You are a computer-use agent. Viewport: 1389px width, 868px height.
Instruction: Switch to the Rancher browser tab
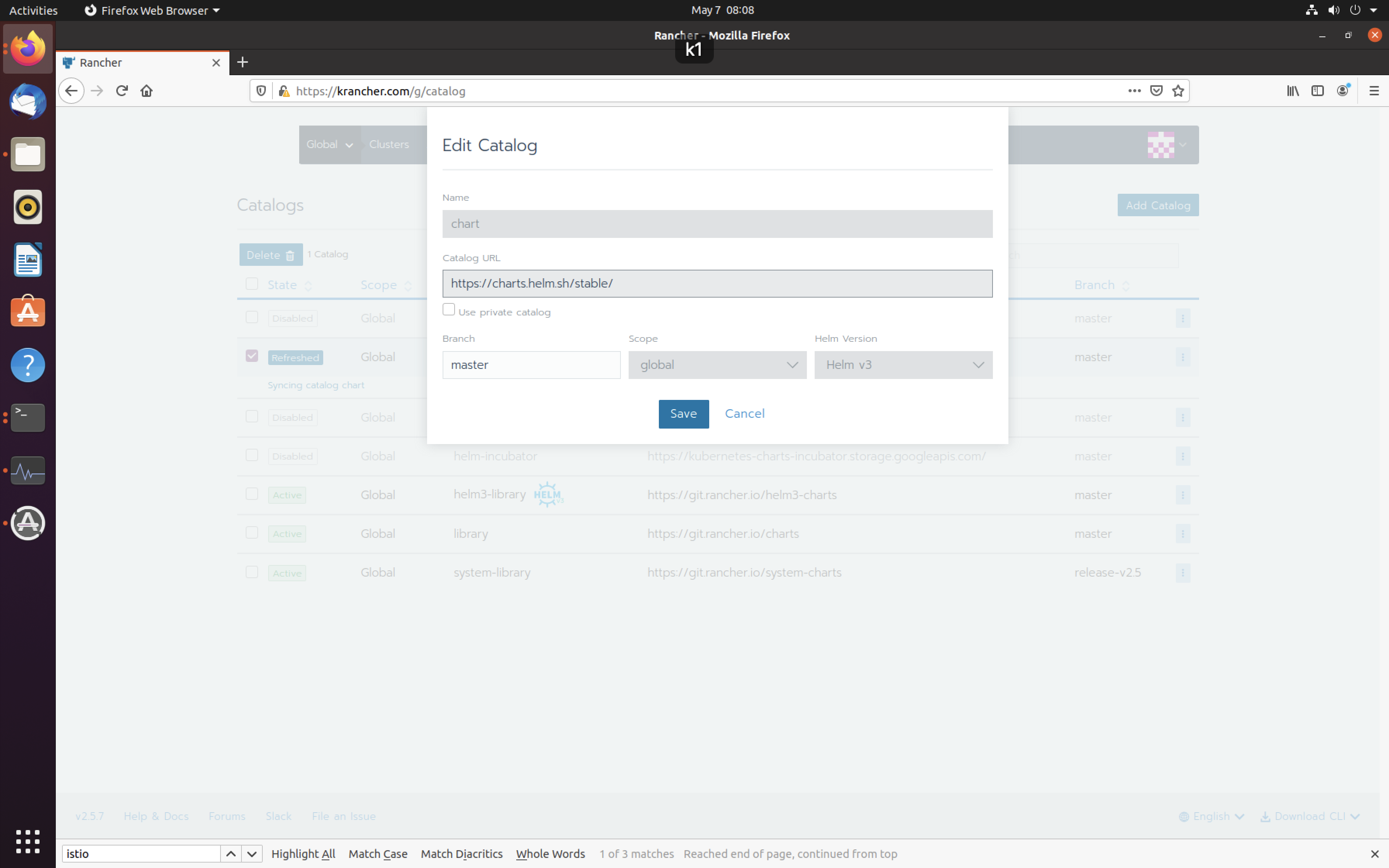pos(142,62)
